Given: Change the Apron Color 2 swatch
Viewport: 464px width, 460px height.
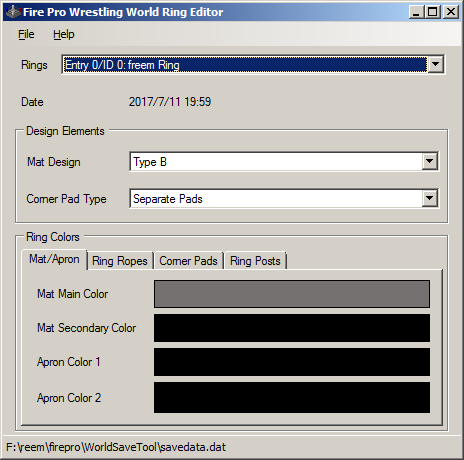Looking at the screenshot, I should pyautogui.click(x=292, y=398).
